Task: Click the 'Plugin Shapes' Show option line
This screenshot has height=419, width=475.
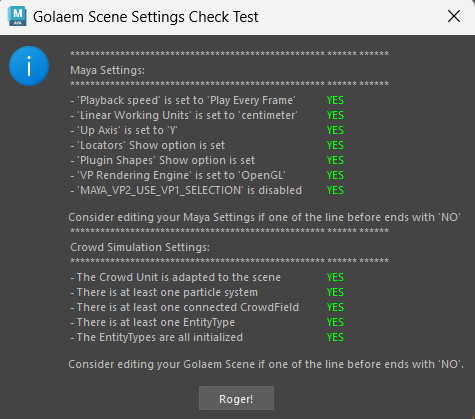Action: pos(163,160)
